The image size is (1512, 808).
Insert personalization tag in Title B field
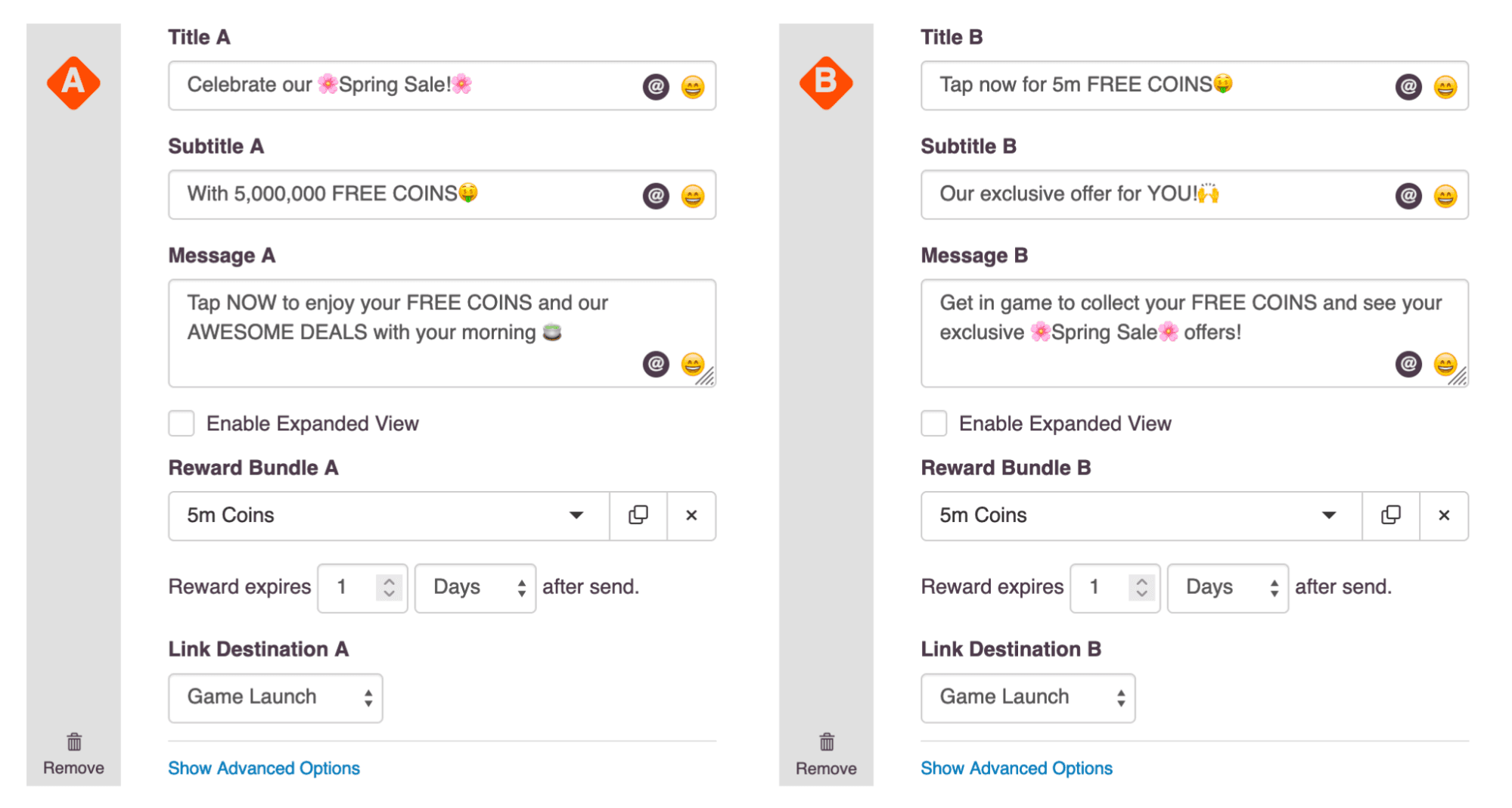(x=1408, y=86)
